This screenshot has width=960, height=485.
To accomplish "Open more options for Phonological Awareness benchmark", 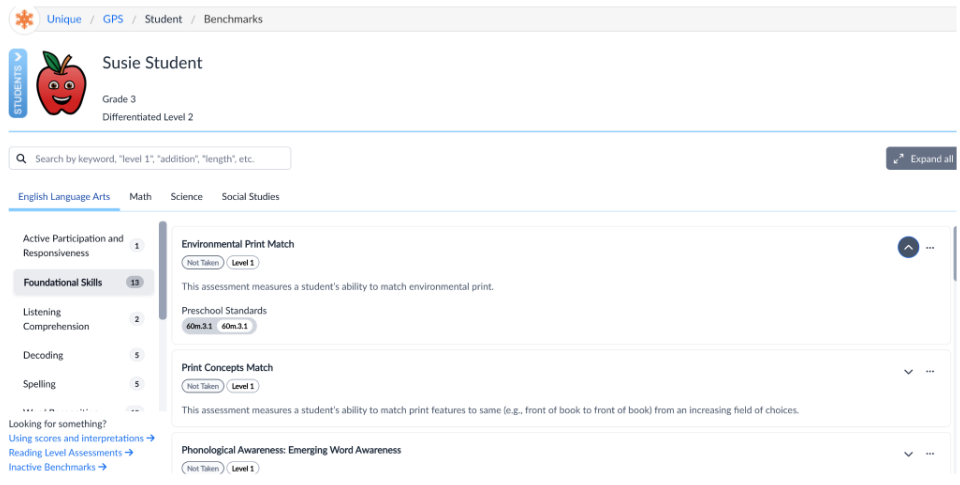I will [x=930, y=454].
